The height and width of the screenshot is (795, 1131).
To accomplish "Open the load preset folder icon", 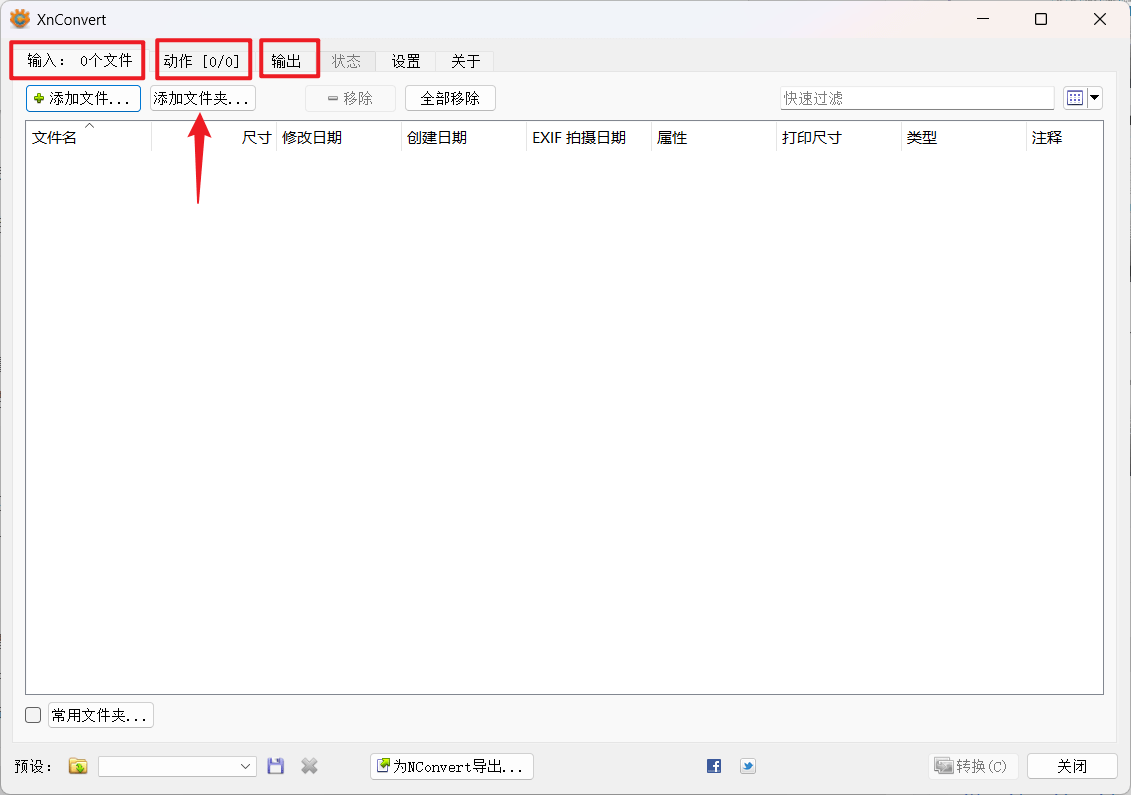I will coord(78,766).
